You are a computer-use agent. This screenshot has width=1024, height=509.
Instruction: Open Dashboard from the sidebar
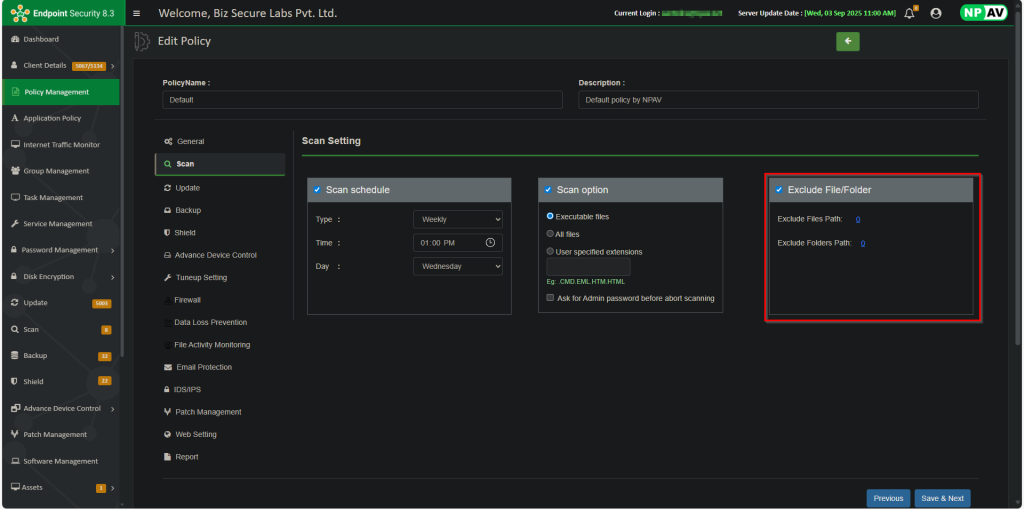(40, 39)
